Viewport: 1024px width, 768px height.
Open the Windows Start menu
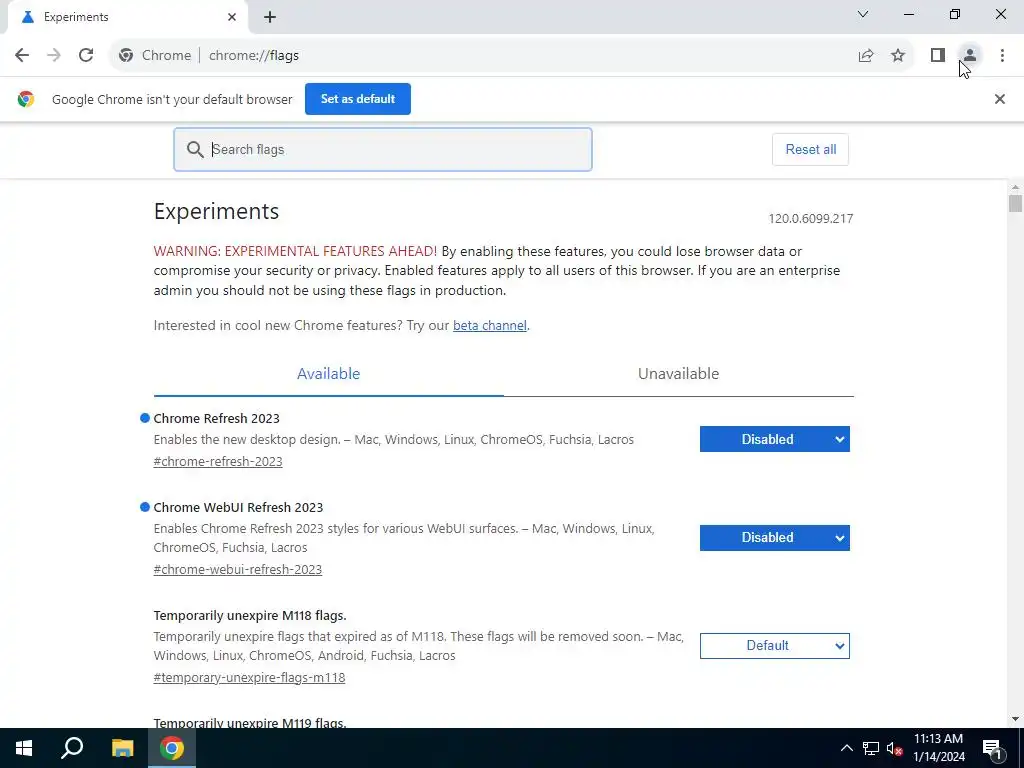point(24,748)
